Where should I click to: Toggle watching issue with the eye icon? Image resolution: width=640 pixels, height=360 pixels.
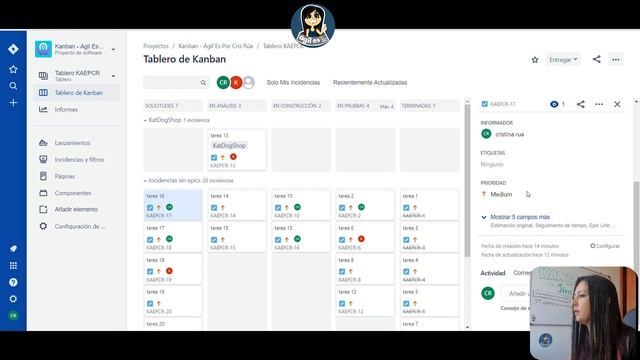554,104
